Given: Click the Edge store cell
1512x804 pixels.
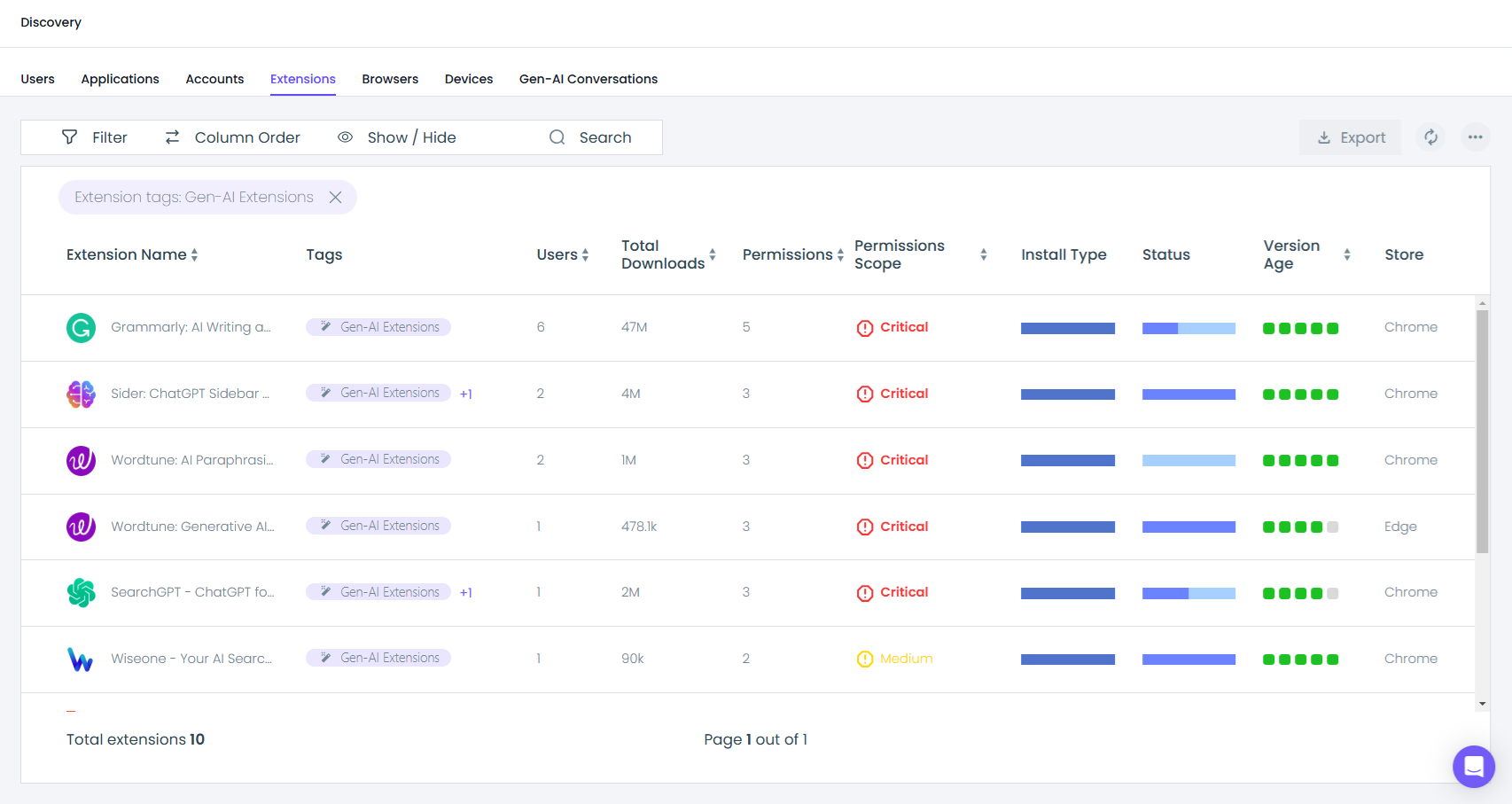Looking at the screenshot, I should tap(1400, 527).
